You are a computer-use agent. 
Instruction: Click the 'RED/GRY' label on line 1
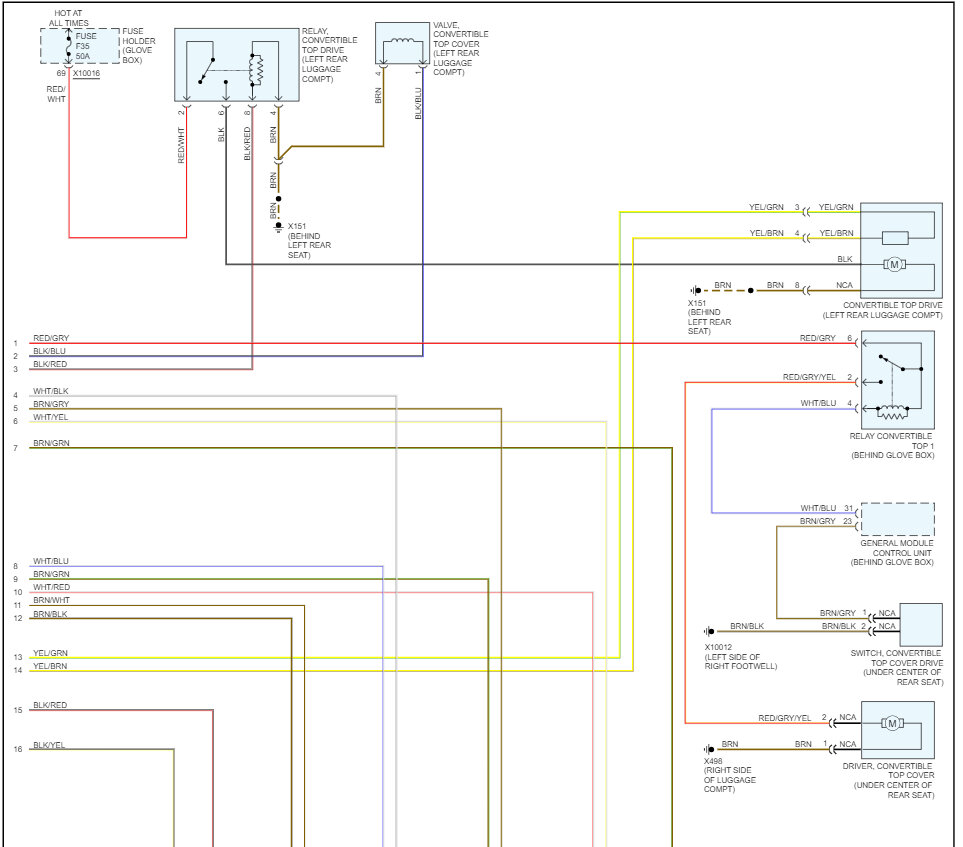click(51, 338)
